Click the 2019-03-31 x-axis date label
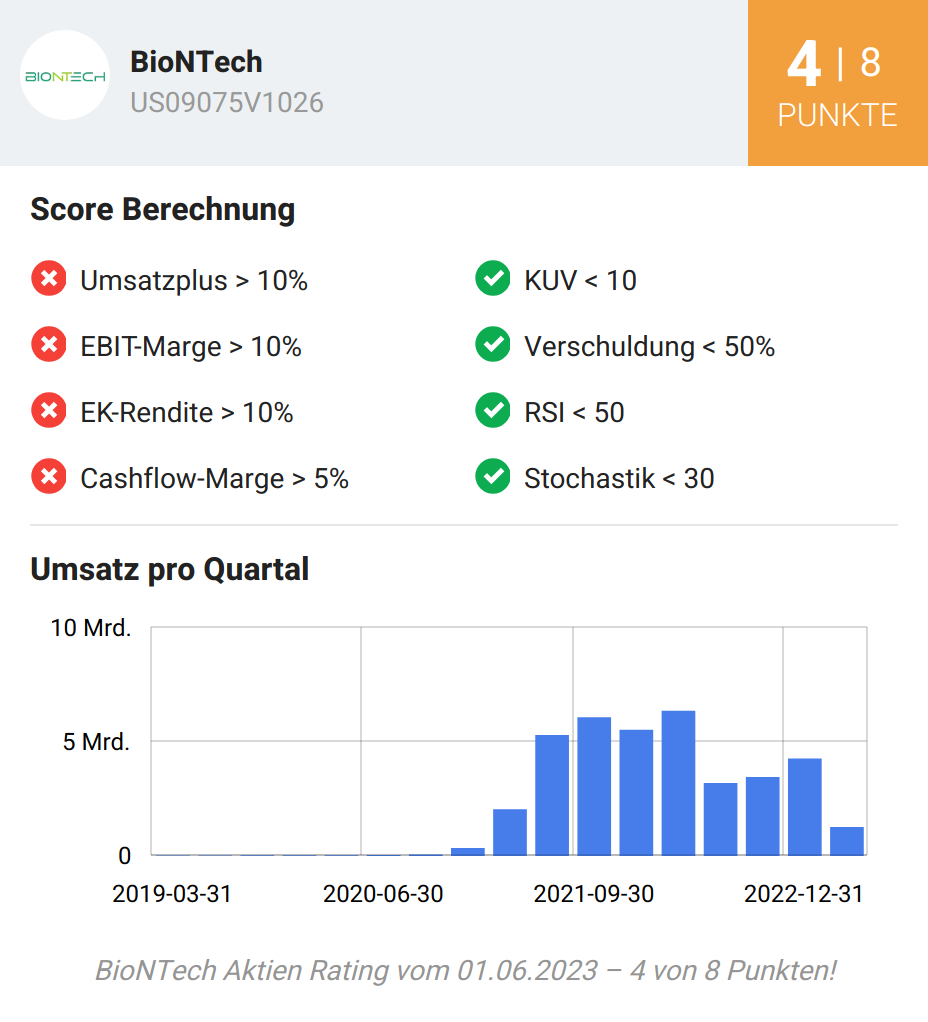928x1022 pixels. pos(172,894)
